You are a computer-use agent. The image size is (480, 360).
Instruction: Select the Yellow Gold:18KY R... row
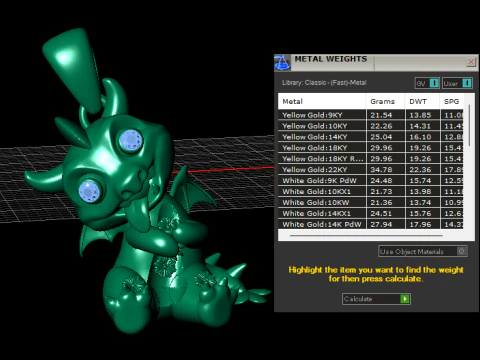coord(371,159)
